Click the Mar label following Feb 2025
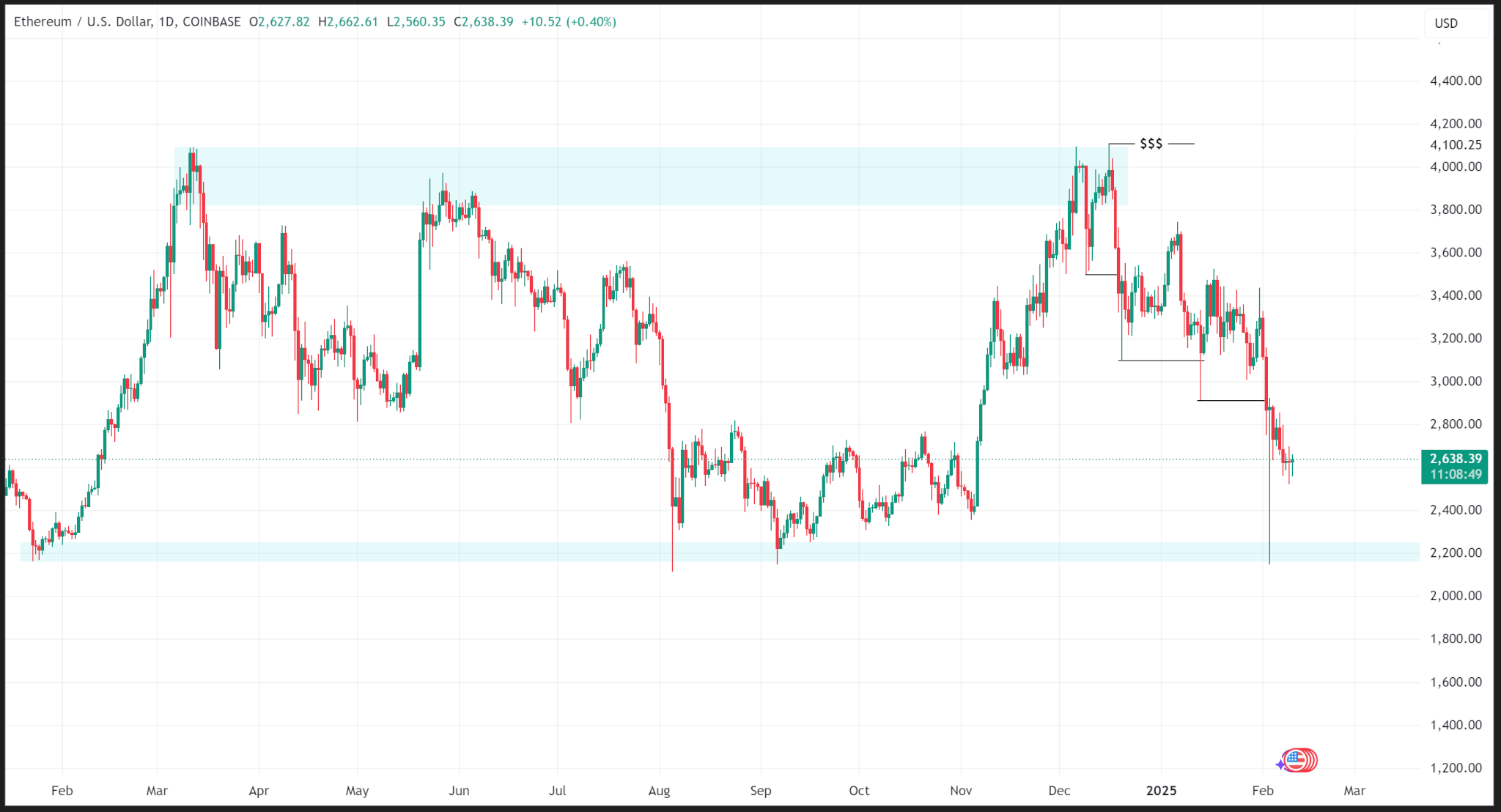1501x812 pixels. (x=1354, y=791)
